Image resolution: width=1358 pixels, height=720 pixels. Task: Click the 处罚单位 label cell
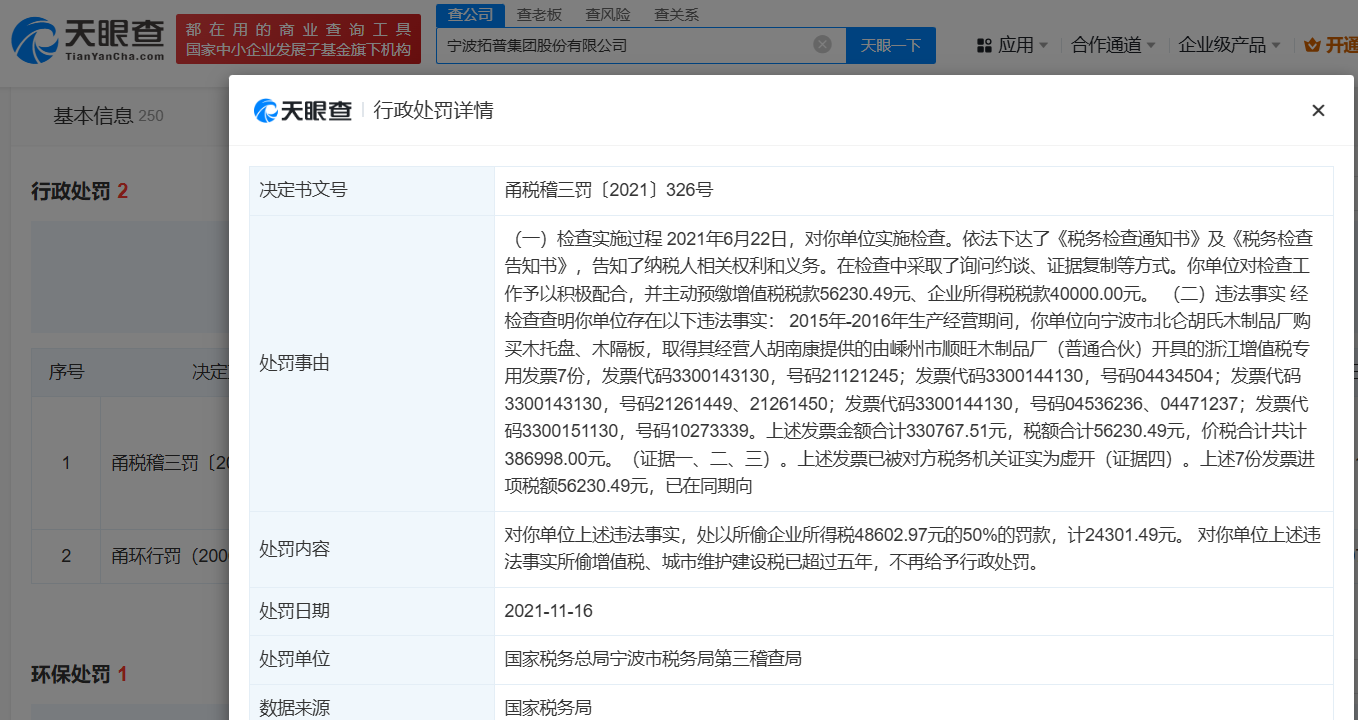coord(372,660)
